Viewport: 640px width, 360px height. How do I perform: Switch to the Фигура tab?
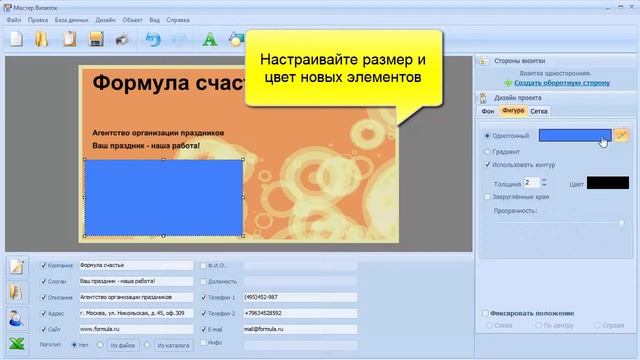click(x=513, y=111)
